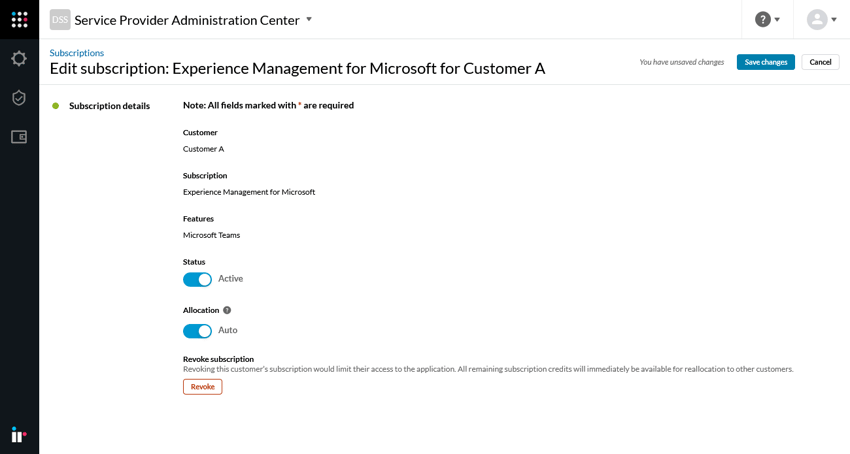
Task: Select the shield checkmark sidebar icon
Action: [x=19, y=98]
